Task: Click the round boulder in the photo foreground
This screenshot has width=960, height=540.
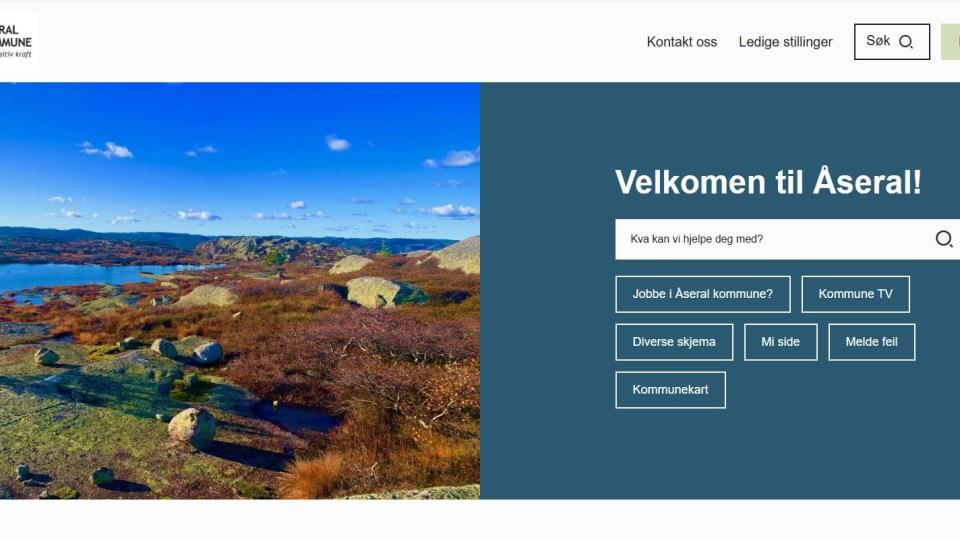Action: click(192, 427)
